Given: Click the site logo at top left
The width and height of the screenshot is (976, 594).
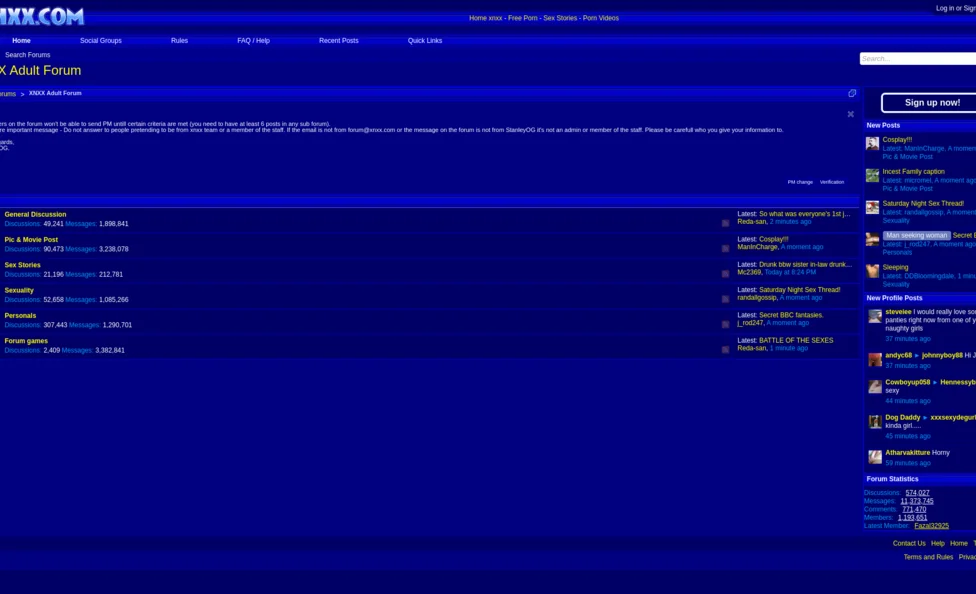Looking at the screenshot, I should click(42, 16).
